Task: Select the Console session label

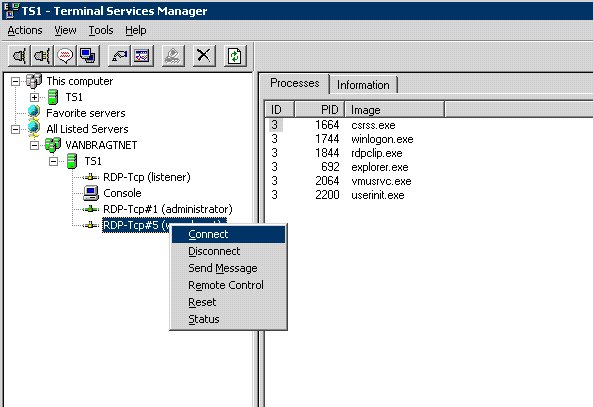Action: click(122, 193)
